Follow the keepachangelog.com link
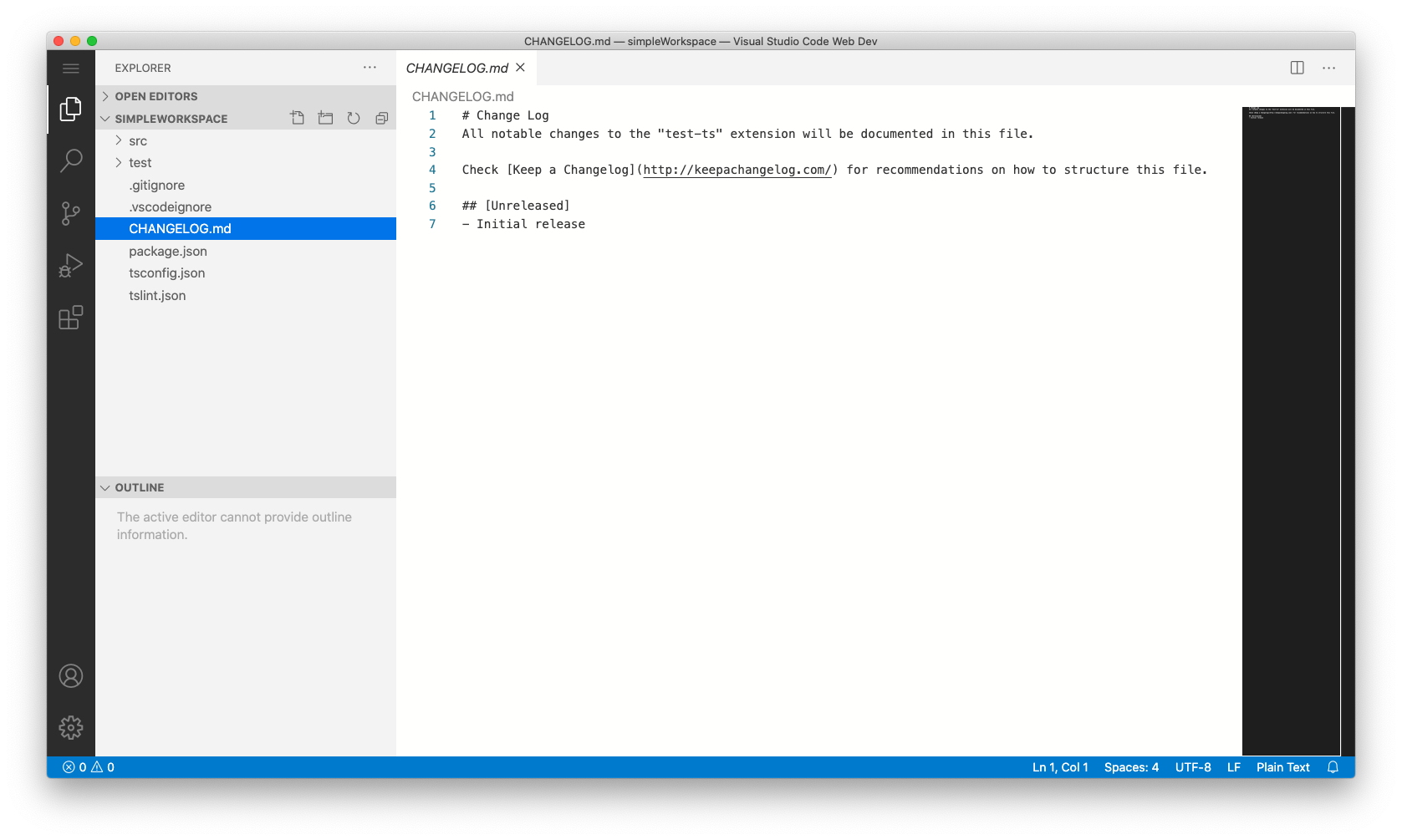Image resolution: width=1402 pixels, height=840 pixels. (737, 170)
